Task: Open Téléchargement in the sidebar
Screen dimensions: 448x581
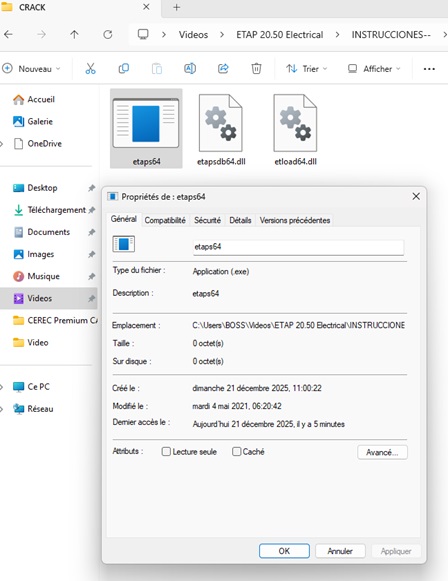Action: pos(49,210)
